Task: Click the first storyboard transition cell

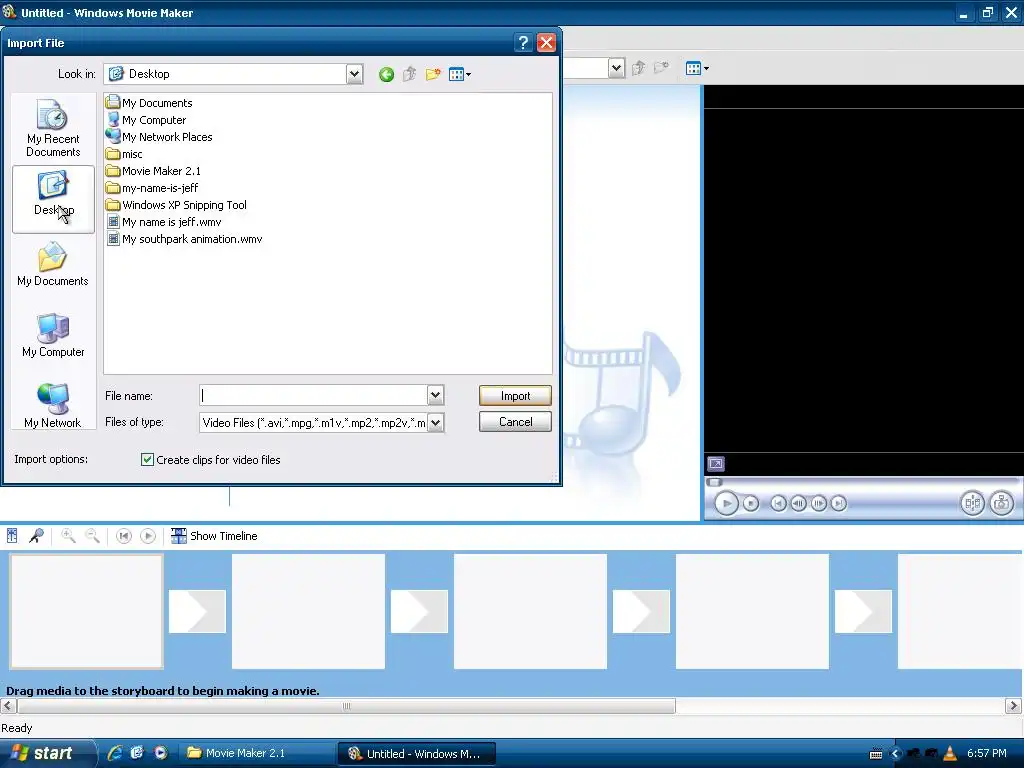Action: [x=197, y=611]
